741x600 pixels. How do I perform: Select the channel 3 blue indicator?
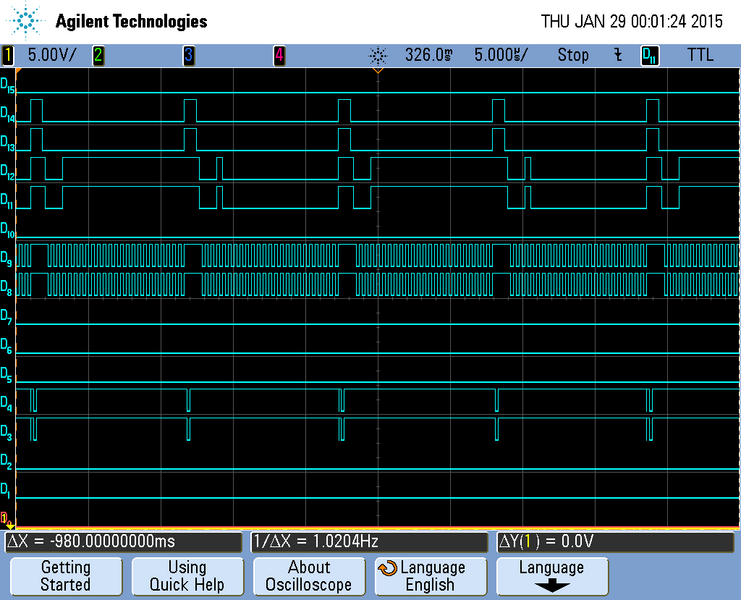click(189, 55)
